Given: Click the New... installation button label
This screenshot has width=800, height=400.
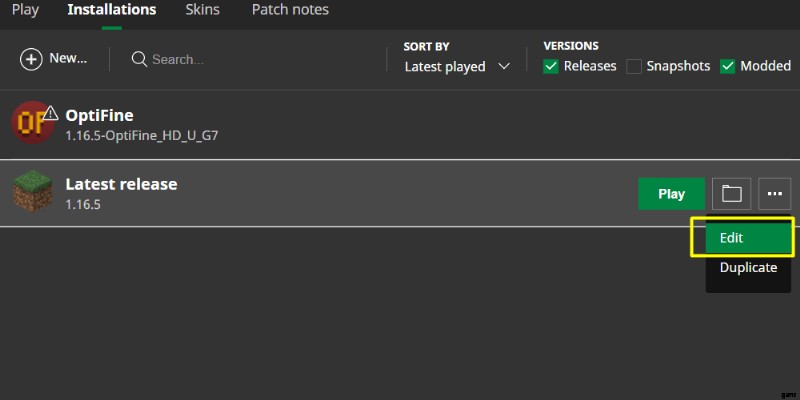Looking at the screenshot, I should (68, 59).
